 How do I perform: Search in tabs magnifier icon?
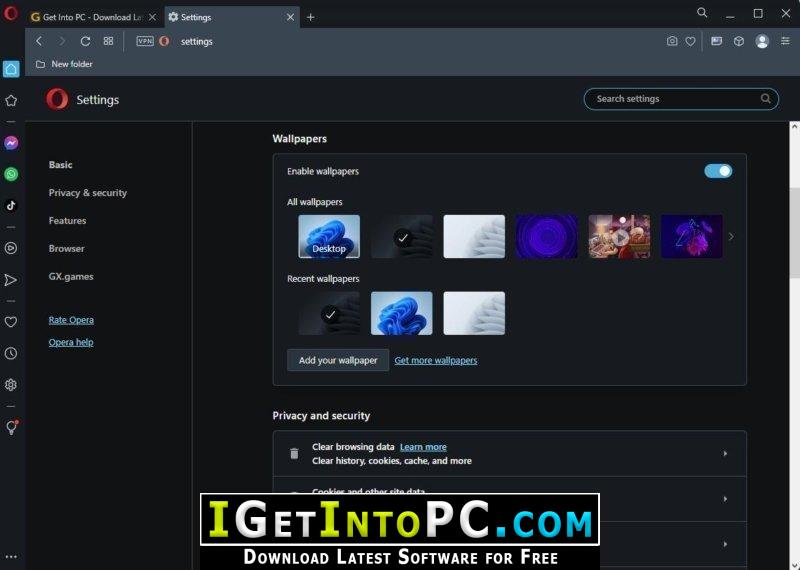(x=702, y=13)
